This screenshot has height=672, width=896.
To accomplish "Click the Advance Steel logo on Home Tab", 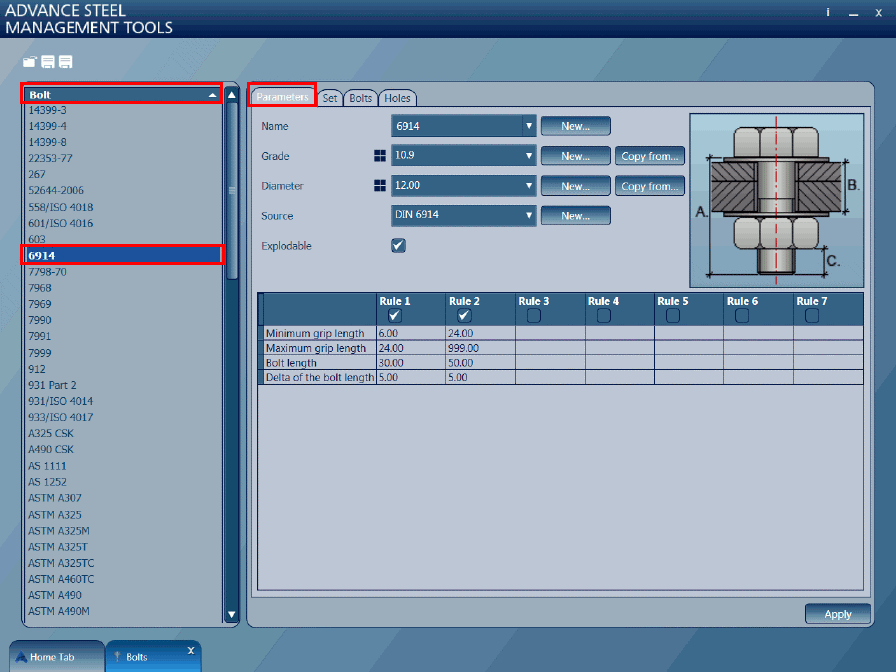I will coord(21,657).
